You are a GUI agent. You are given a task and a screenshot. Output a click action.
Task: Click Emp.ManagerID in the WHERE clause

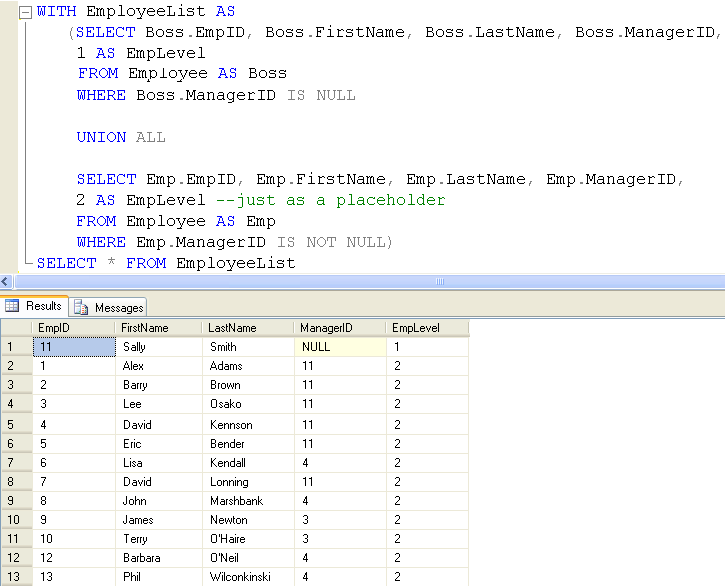pos(201,242)
